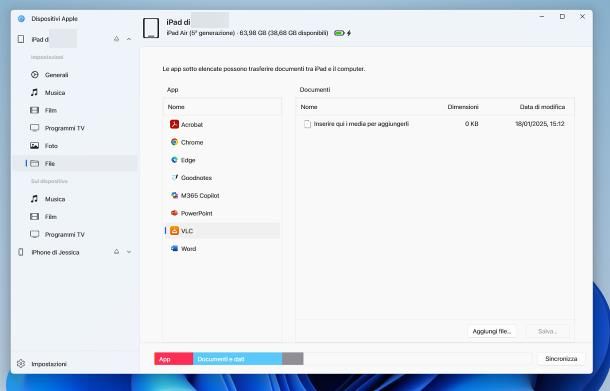610x391 pixels.
Task: Click the VLC cone icon
Action: tap(174, 231)
